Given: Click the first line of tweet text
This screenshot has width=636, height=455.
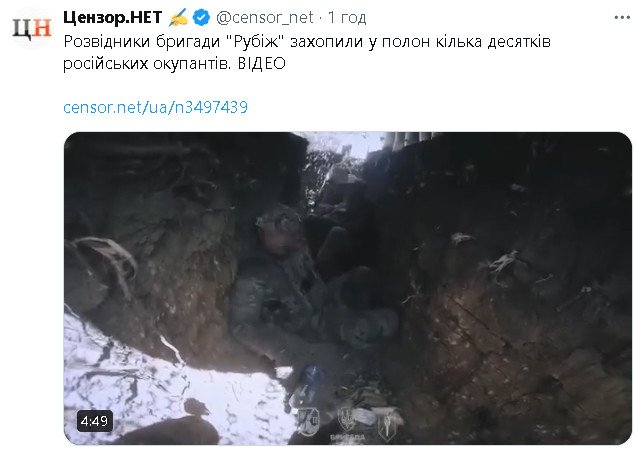Looking at the screenshot, I should coord(307,42).
